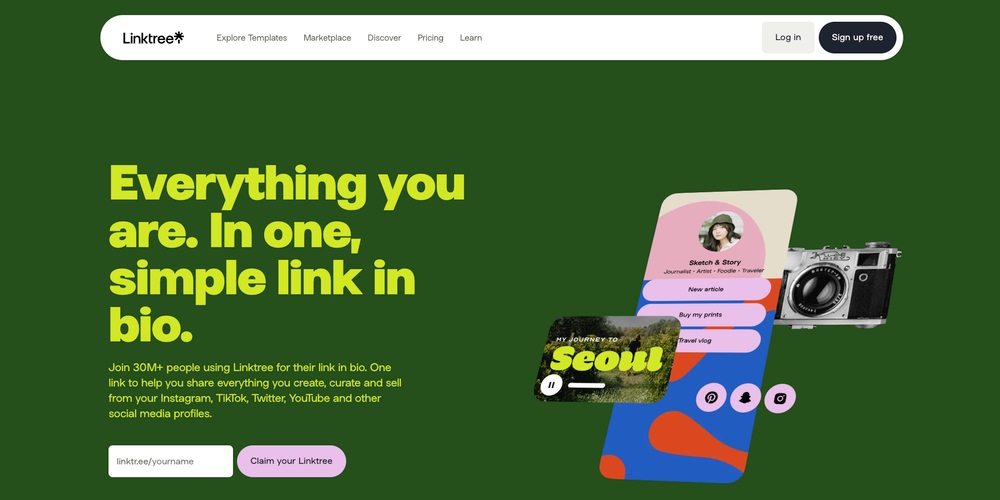Select the Buy my prints link
Screen dimensions: 1000x500
click(701, 315)
